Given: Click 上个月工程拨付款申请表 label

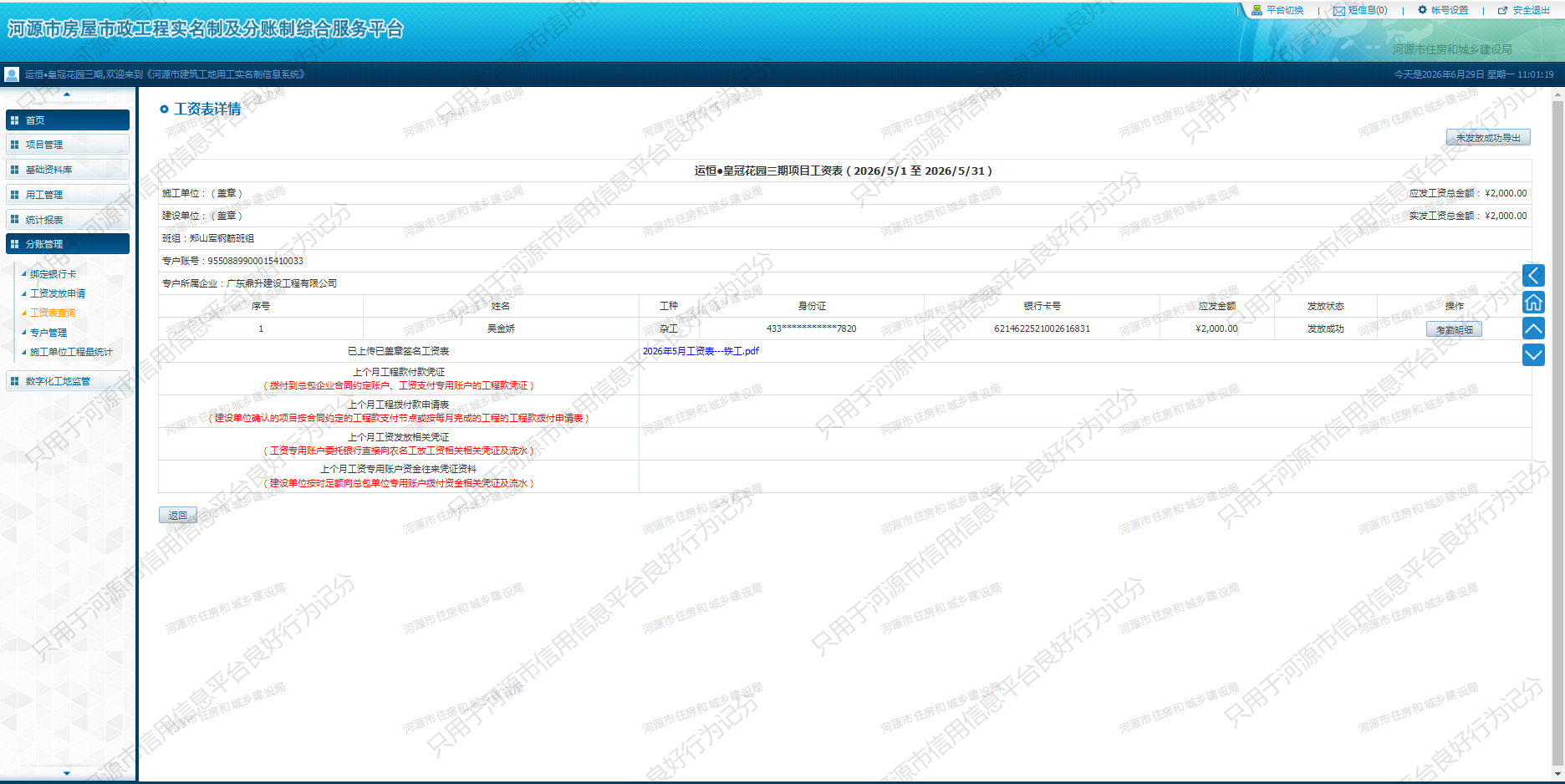Looking at the screenshot, I should point(398,405).
